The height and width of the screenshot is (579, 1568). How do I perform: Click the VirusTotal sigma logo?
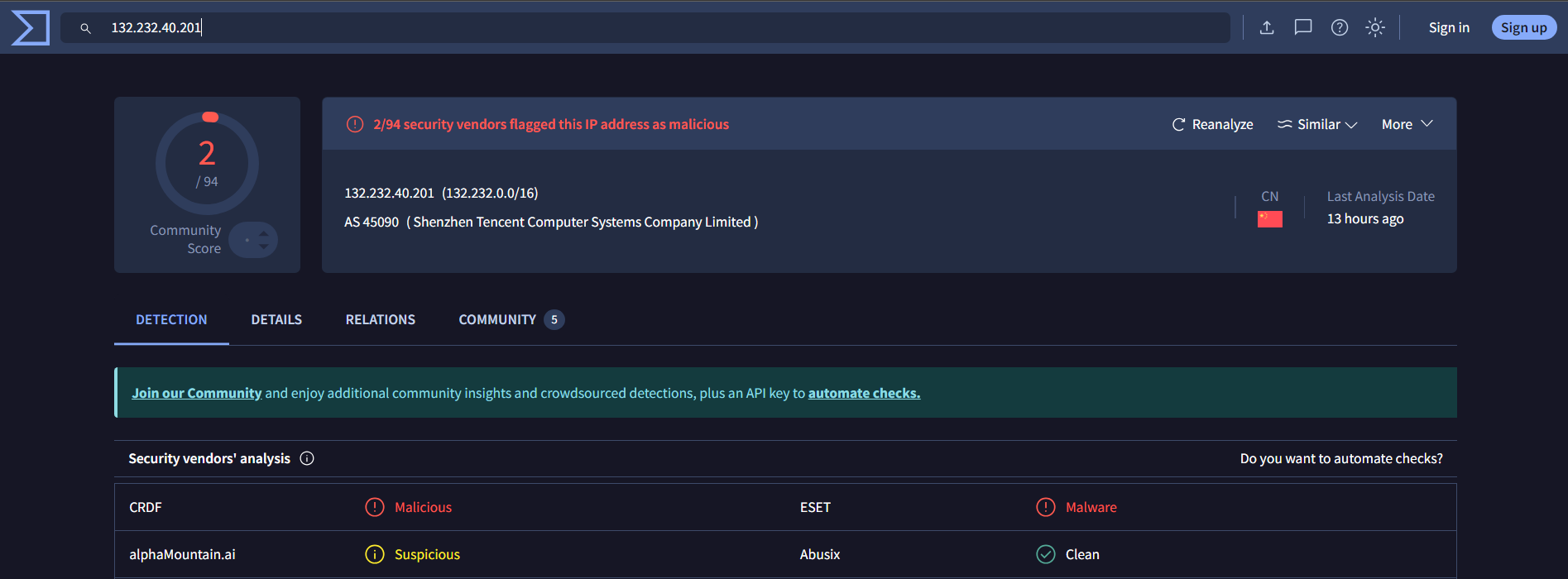30,27
